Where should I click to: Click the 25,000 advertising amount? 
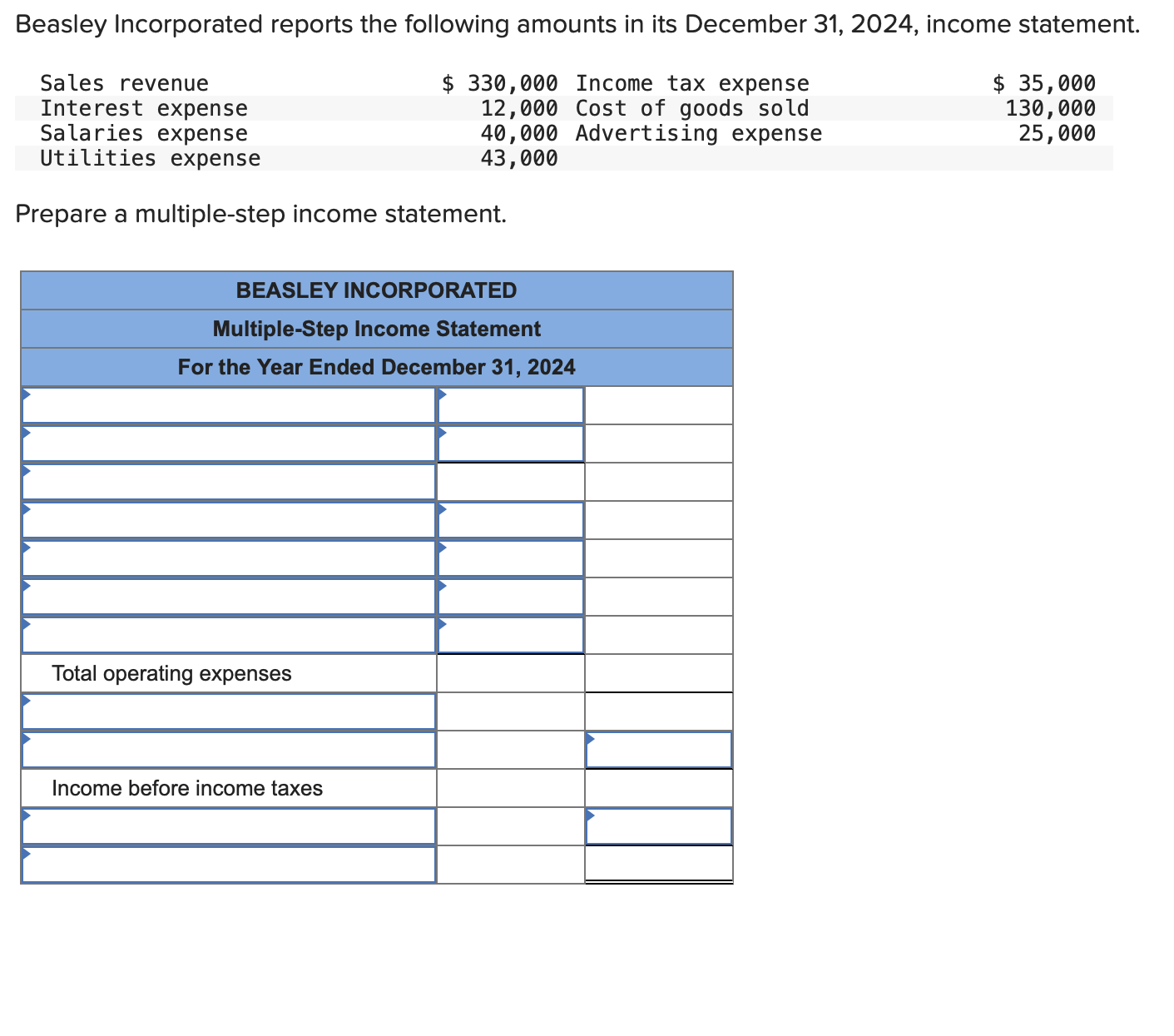pos(1058,133)
